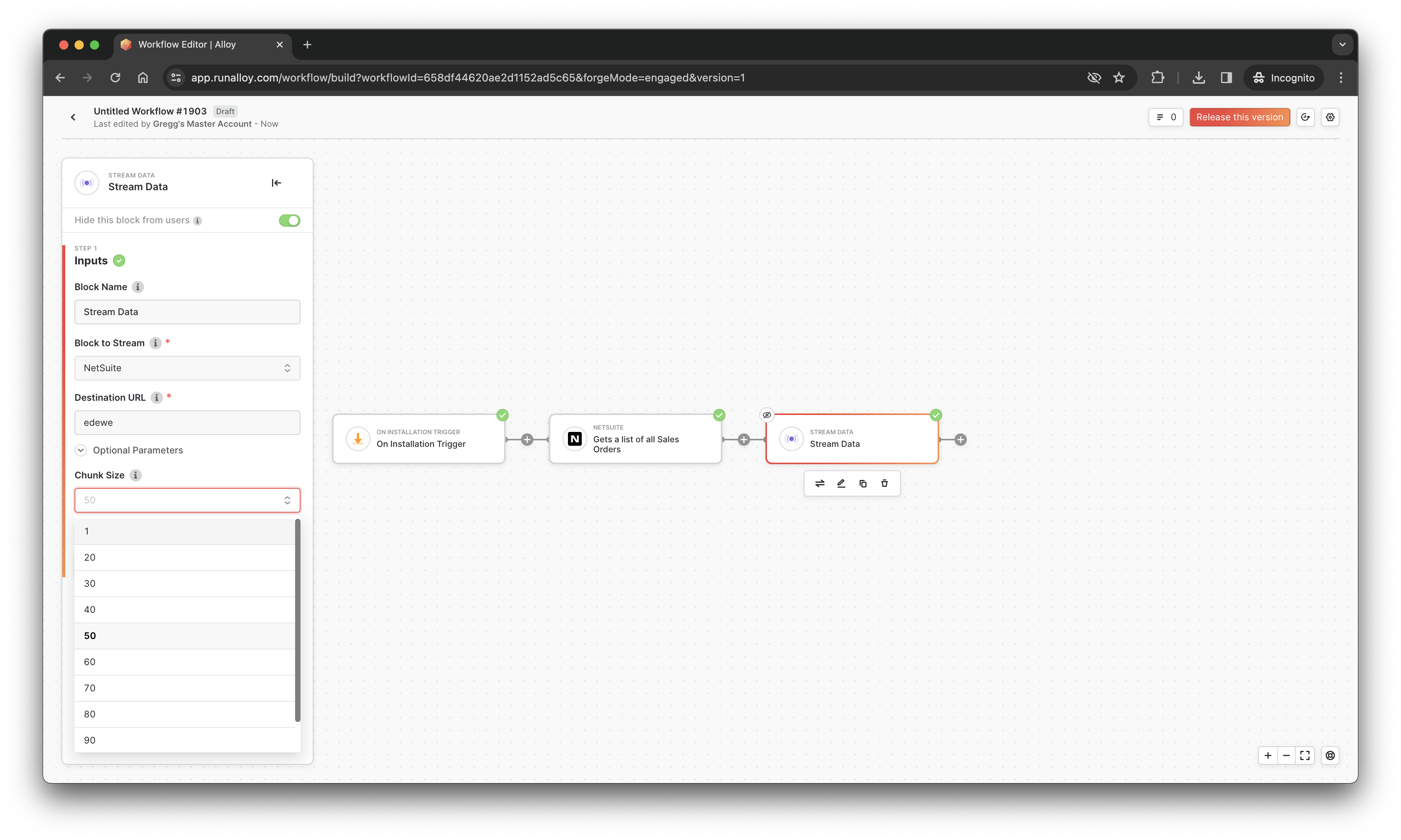Screen dimensions: 1401x840
Task: Click the Release this version button
Action: pyautogui.click(x=1239, y=117)
